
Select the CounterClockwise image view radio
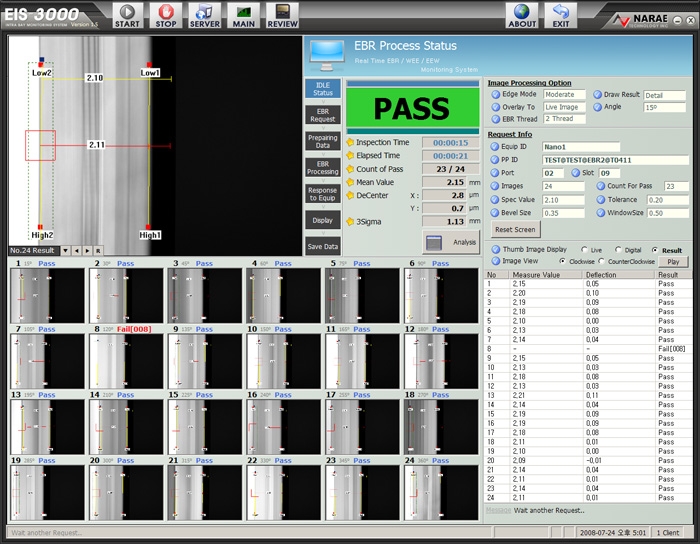(x=601, y=261)
